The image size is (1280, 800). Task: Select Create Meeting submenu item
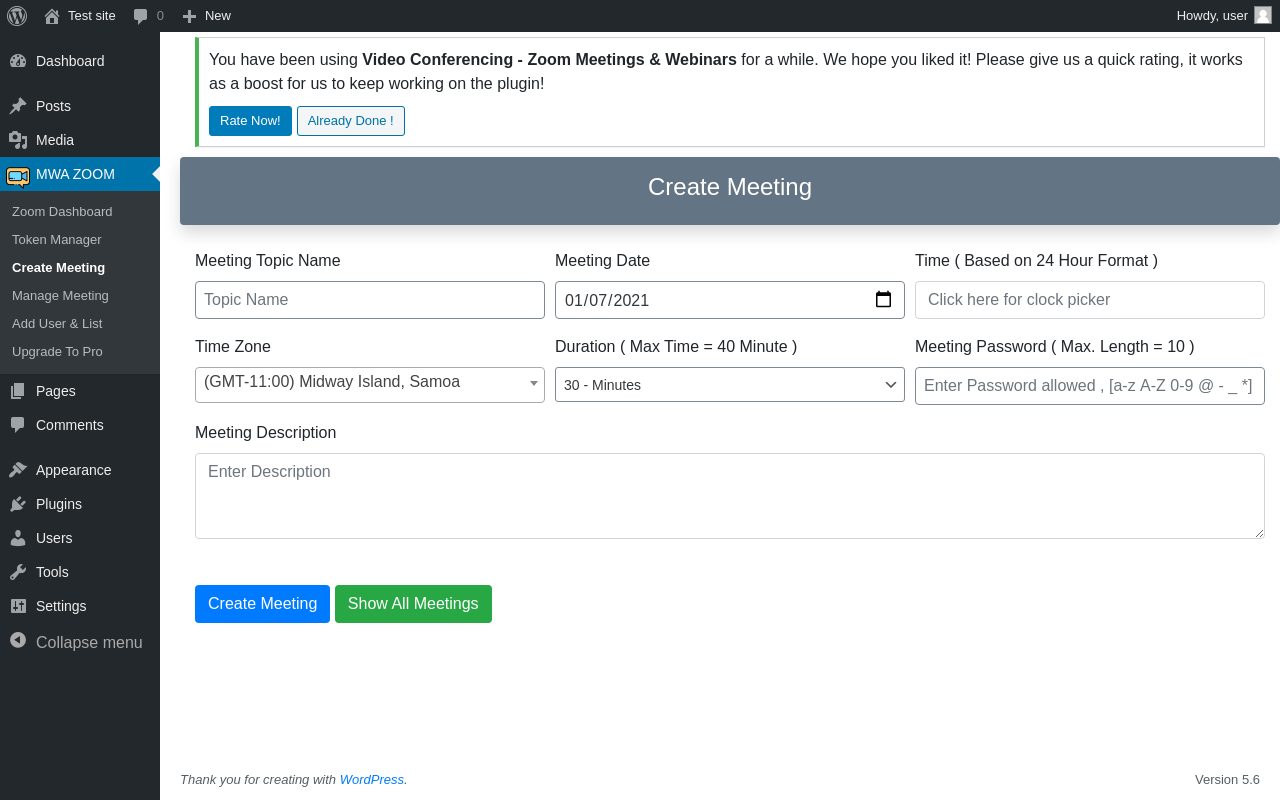[x=58, y=268]
